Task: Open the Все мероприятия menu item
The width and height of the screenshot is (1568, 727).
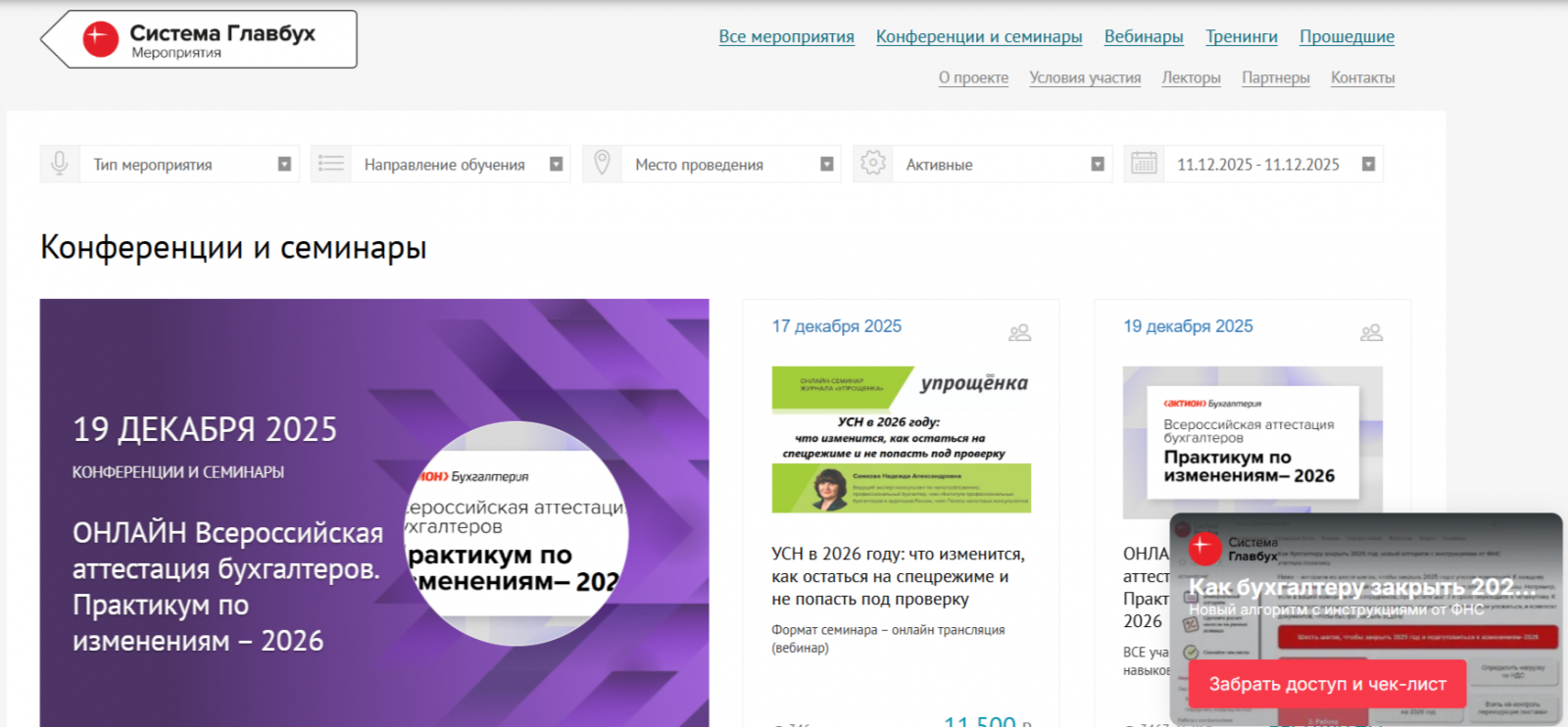Action: point(786,36)
